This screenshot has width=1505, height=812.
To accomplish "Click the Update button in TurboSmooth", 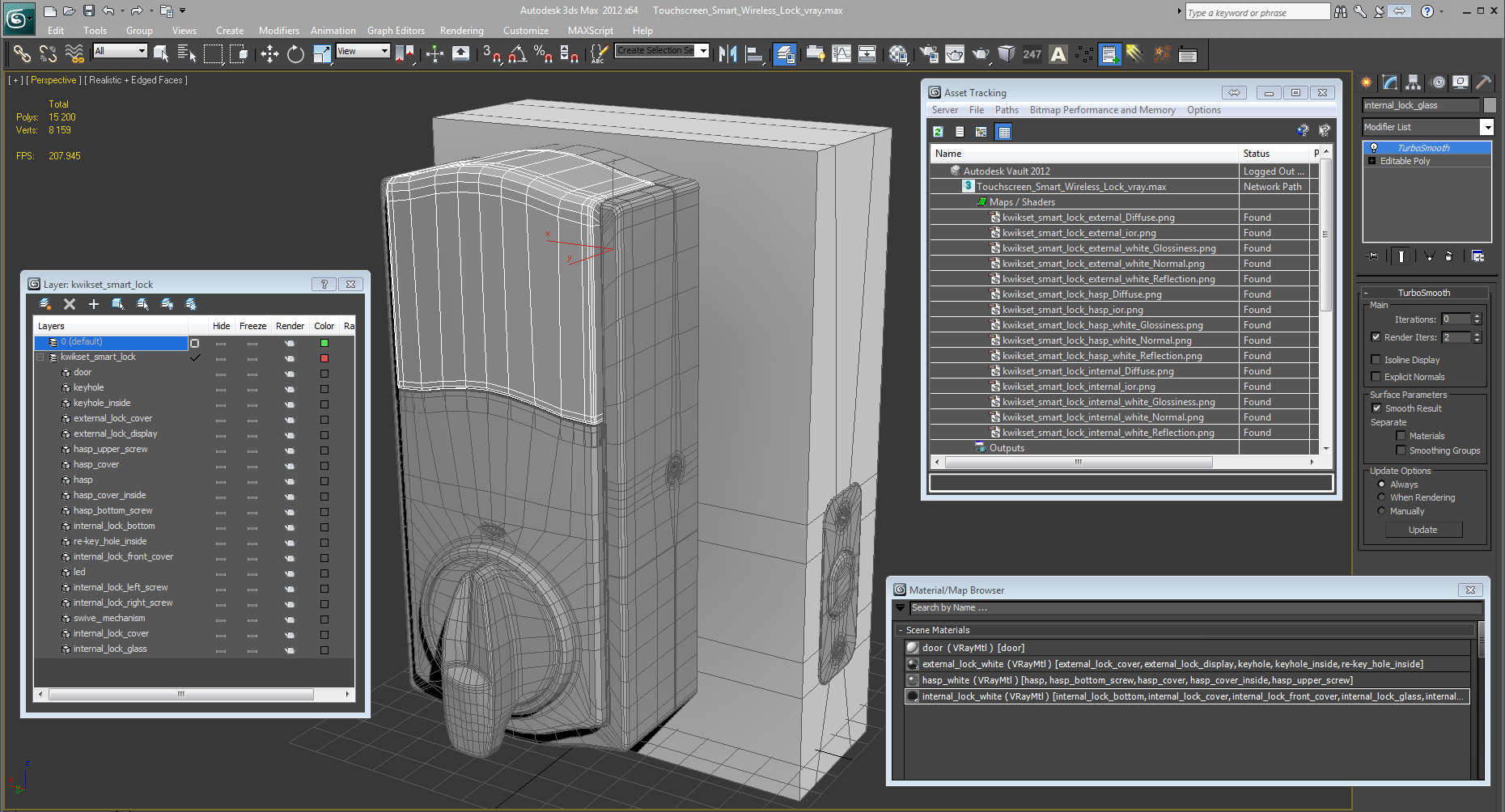I will [1423, 530].
